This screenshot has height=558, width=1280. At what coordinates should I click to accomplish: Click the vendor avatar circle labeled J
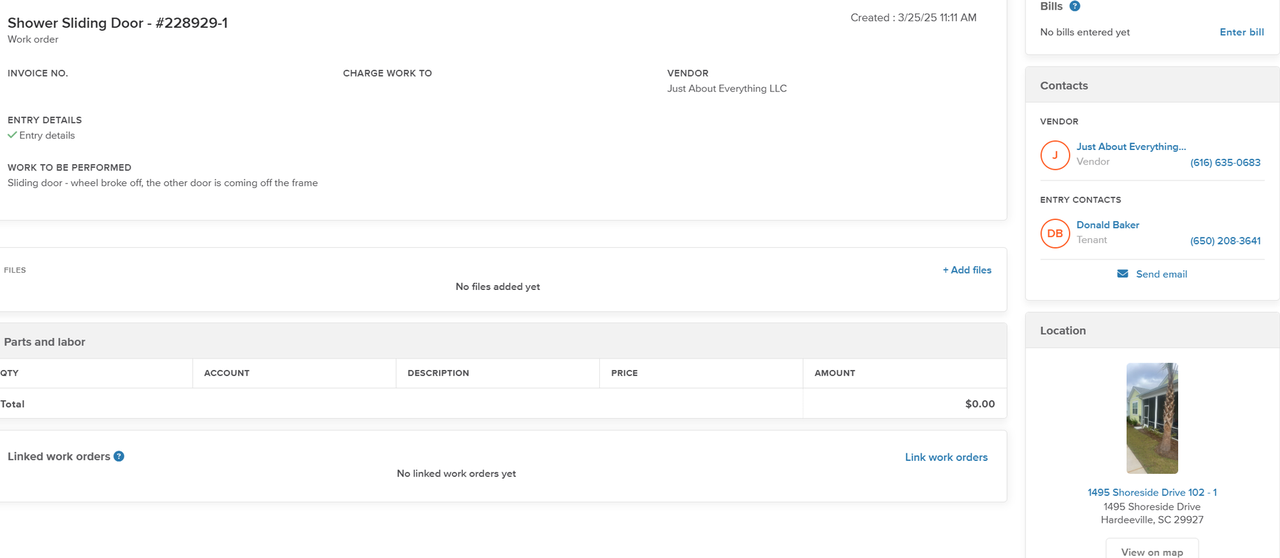(1055, 155)
